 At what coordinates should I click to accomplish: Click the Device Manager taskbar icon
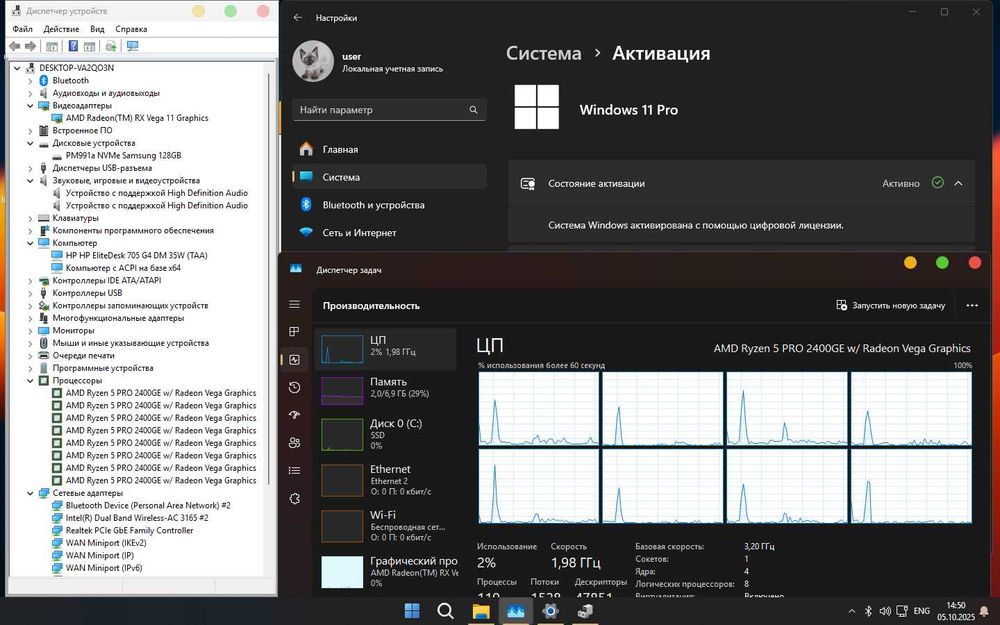point(584,611)
